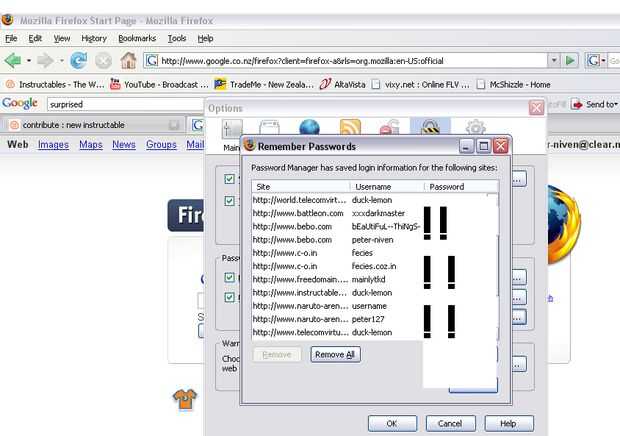This screenshot has height=436, width=620.
Task: Click Remove All saved passwords button
Action: [335, 355]
